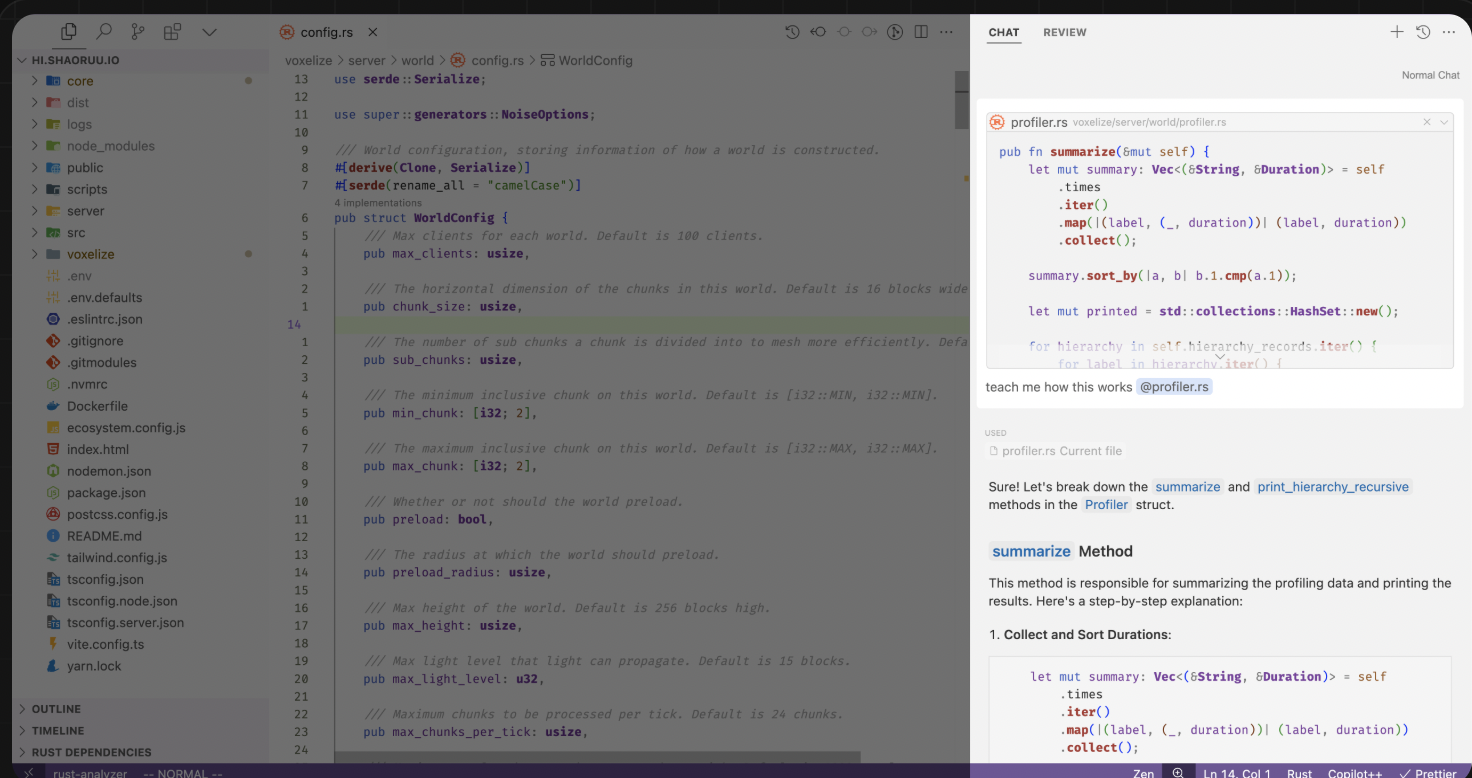
Task: Toggle Zen mode in the status bar
Action: click(1143, 773)
